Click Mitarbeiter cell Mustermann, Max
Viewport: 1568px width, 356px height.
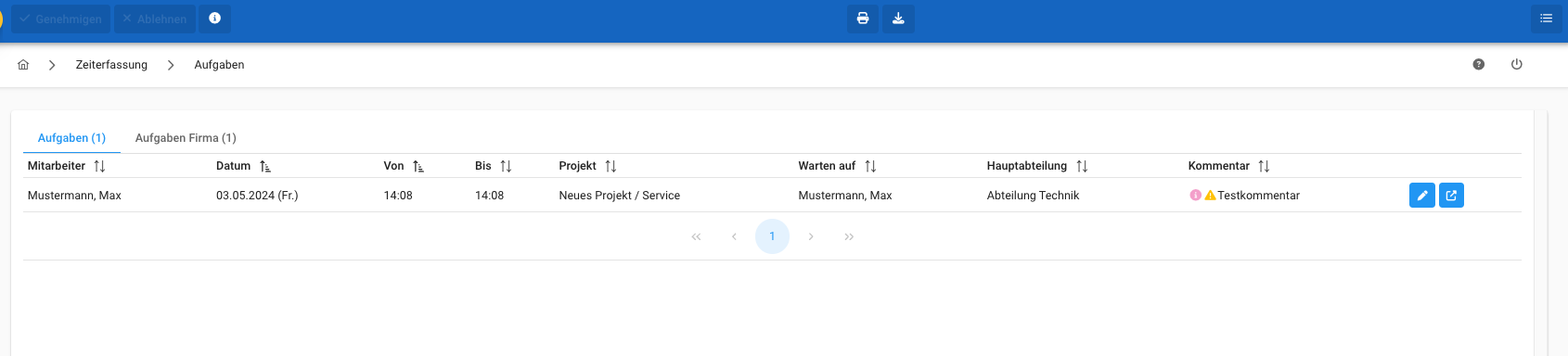[74, 196]
